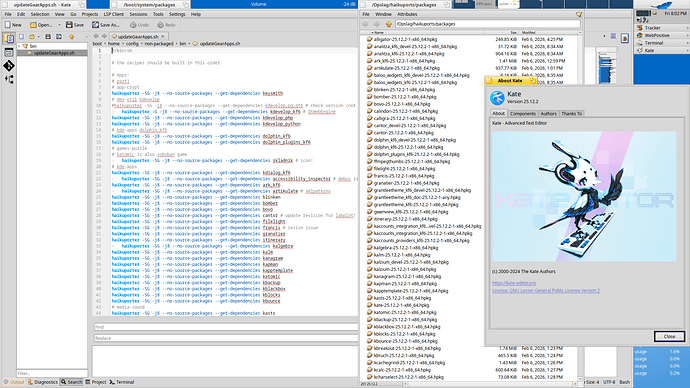690x388 pixels.
Task: Toggle the Diagnostics bottom panel
Action: 43,382
